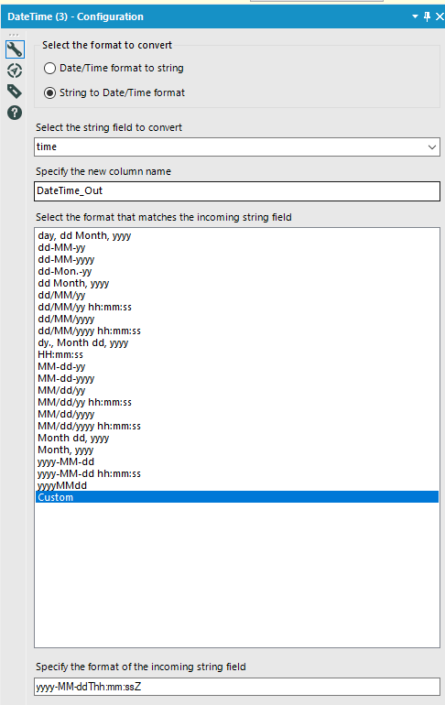The image size is (445, 705).
Task: Close the DateTime Configuration panel
Action: click(x=440, y=17)
